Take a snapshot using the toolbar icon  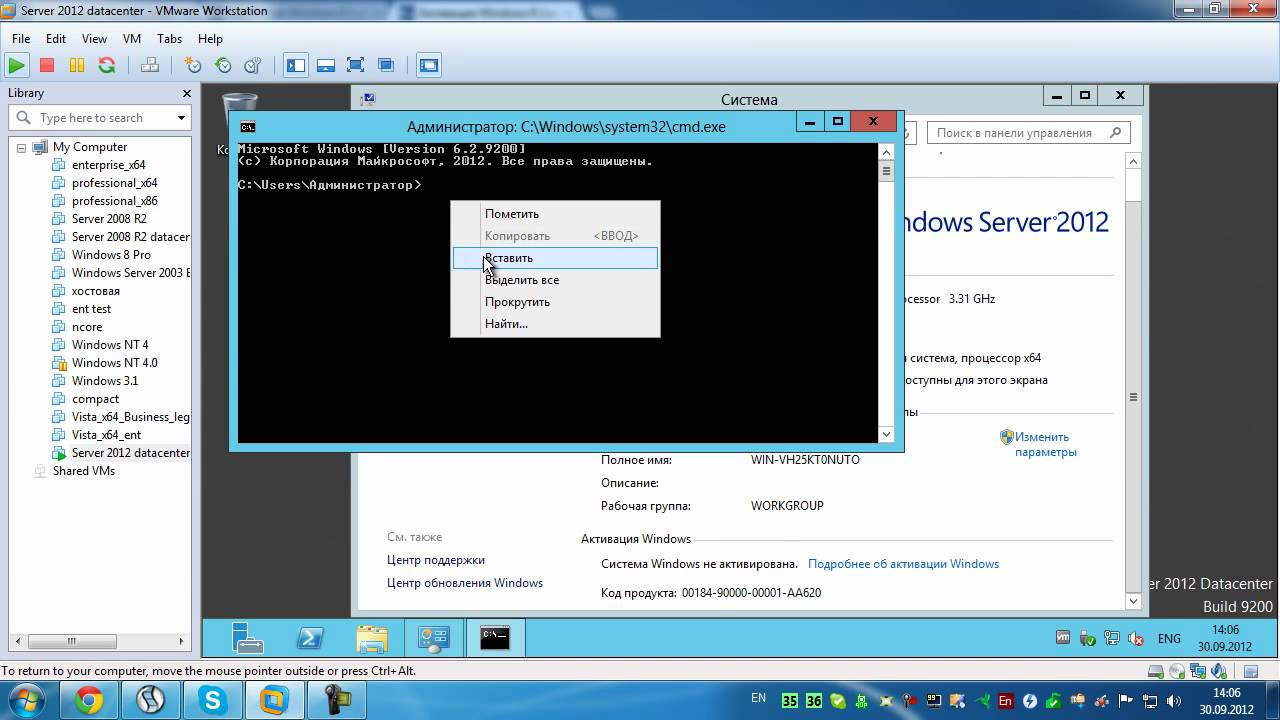click(193, 65)
